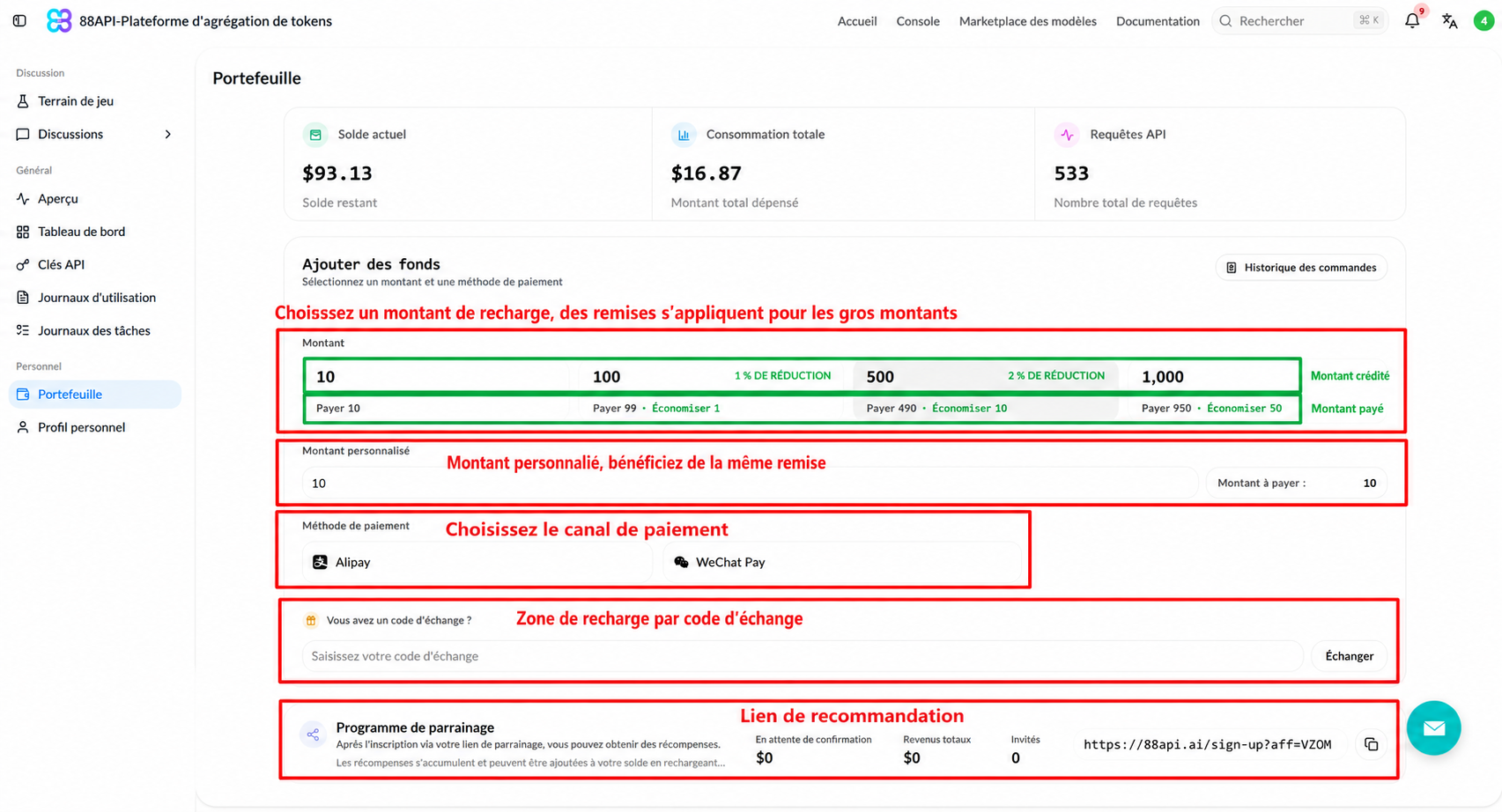The width and height of the screenshot is (1502, 812).
Task: Click the Aperçu activity icon
Action: coord(23,199)
